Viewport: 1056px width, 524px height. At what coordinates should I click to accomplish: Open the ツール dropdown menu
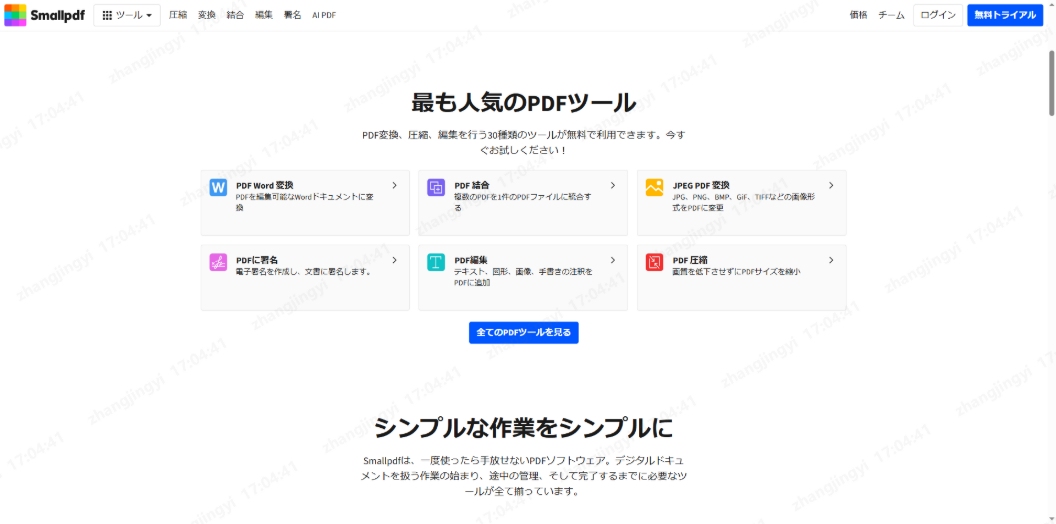127,15
